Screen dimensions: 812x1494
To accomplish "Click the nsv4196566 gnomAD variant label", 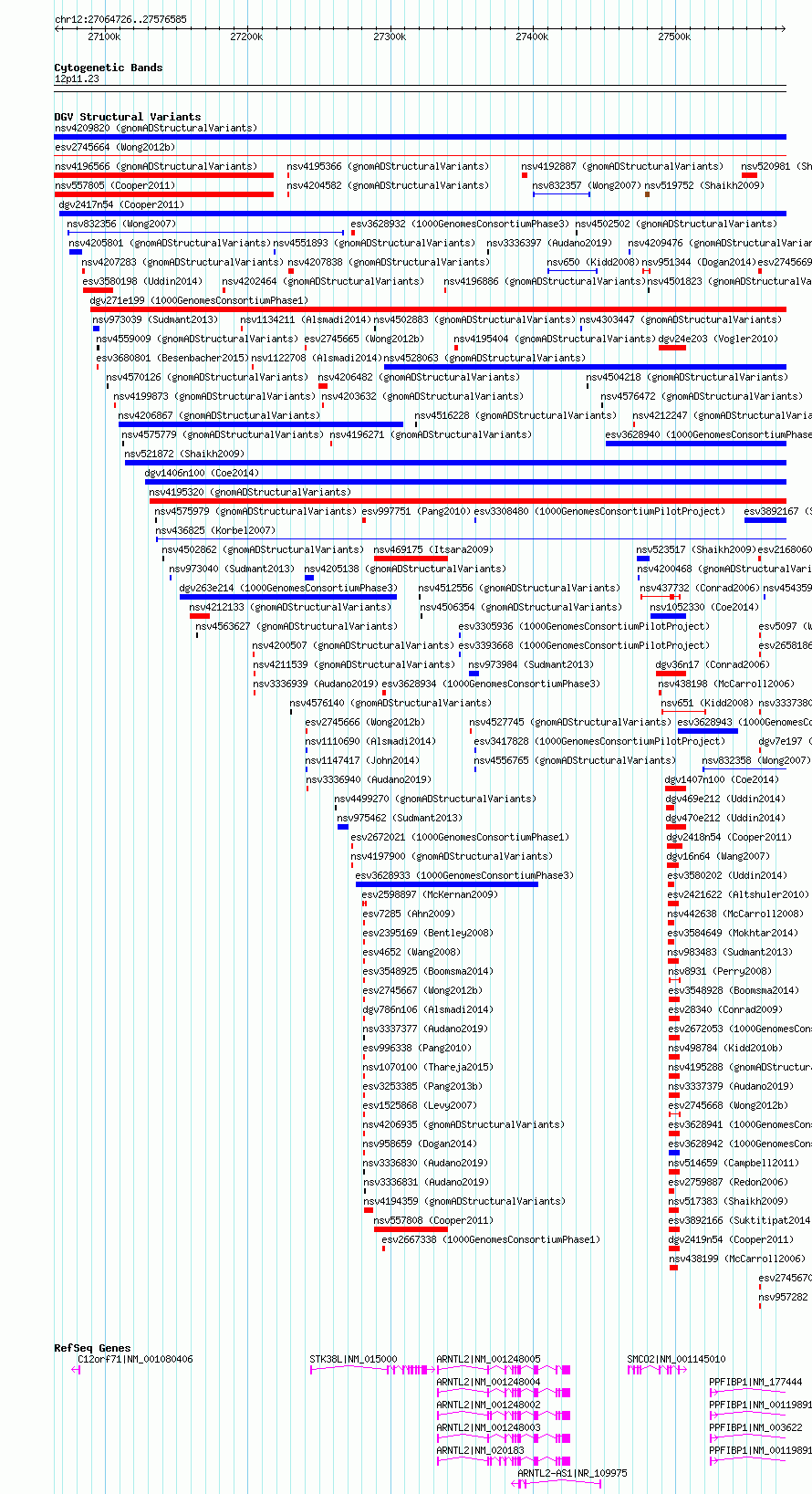I will (x=156, y=166).
